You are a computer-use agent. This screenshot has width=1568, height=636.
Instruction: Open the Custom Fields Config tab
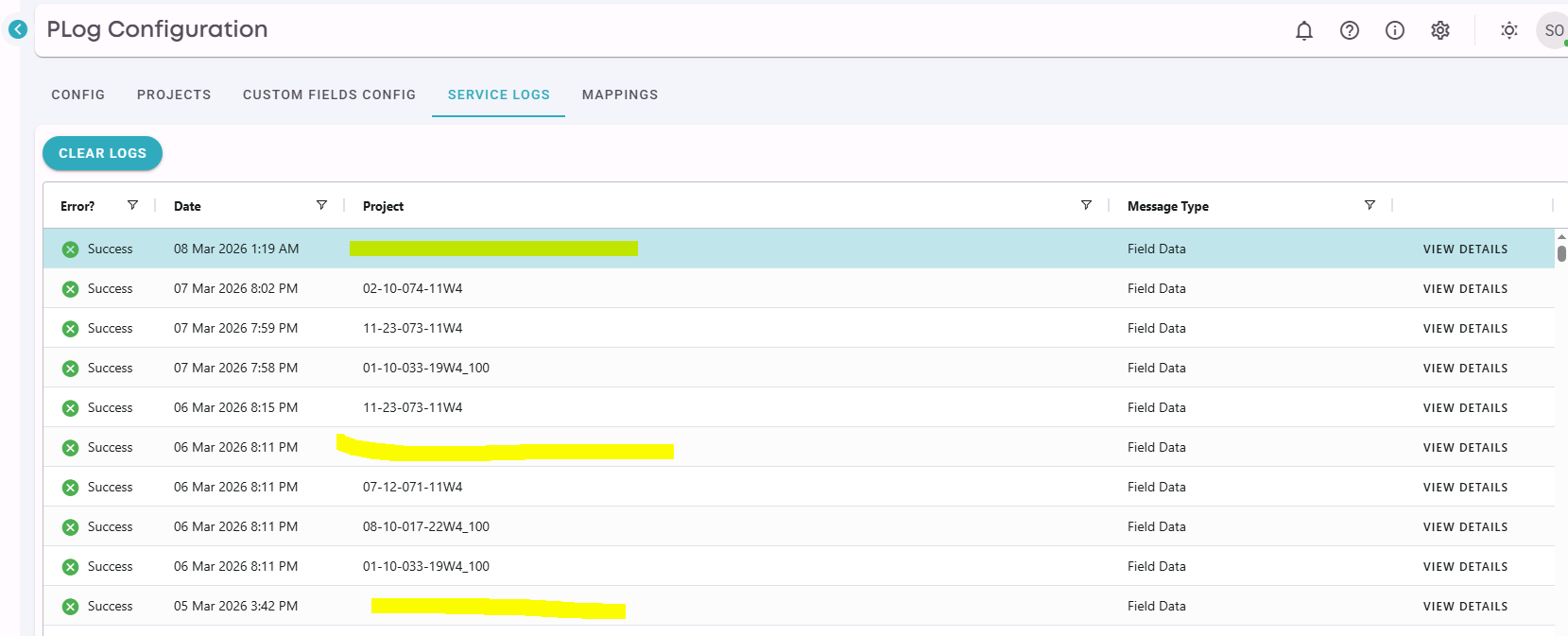(x=329, y=95)
